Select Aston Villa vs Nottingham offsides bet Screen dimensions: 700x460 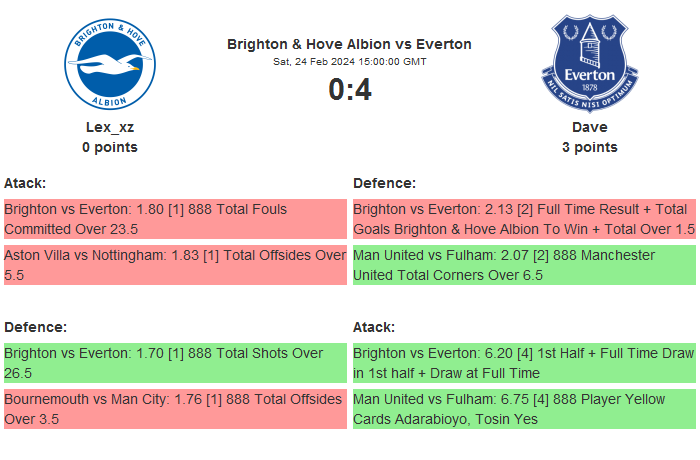(174, 265)
